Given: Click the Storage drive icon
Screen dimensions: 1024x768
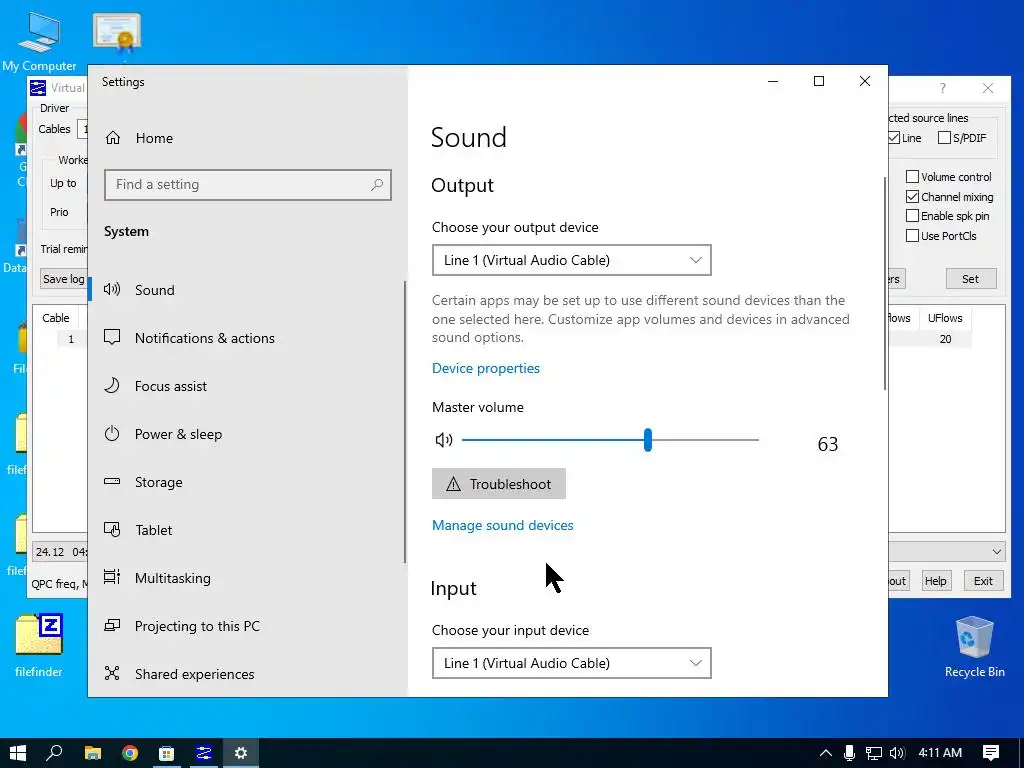Looking at the screenshot, I should (x=112, y=481).
